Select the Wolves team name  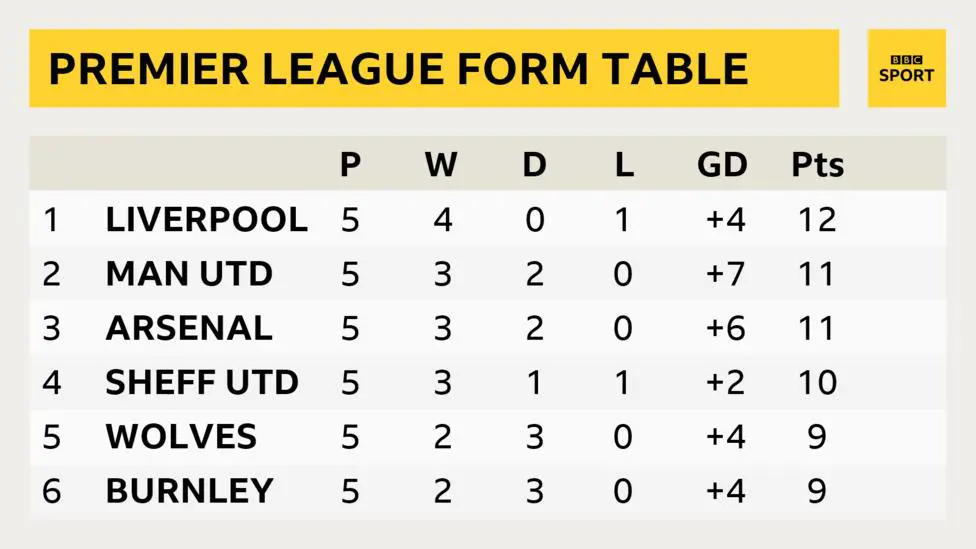pos(181,436)
